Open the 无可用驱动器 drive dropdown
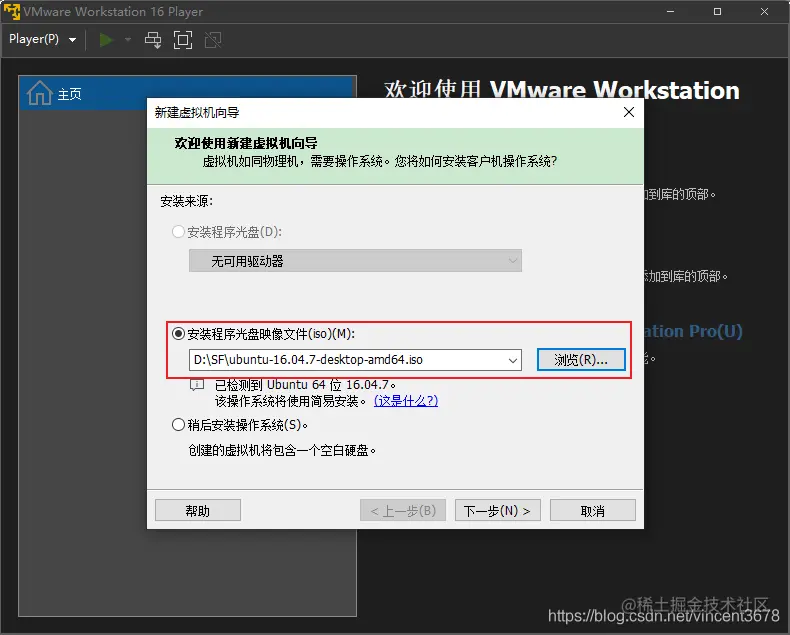Image resolution: width=790 pixels, height=635 pixels. [x=355, y=261]
